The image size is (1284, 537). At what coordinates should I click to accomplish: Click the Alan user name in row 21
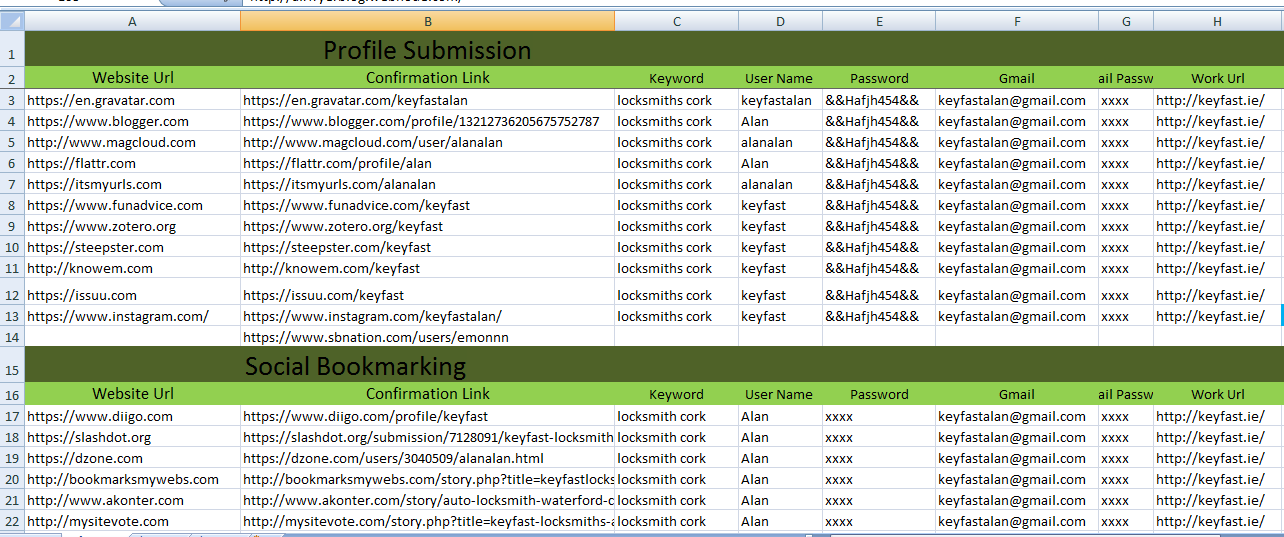[780, 500]
